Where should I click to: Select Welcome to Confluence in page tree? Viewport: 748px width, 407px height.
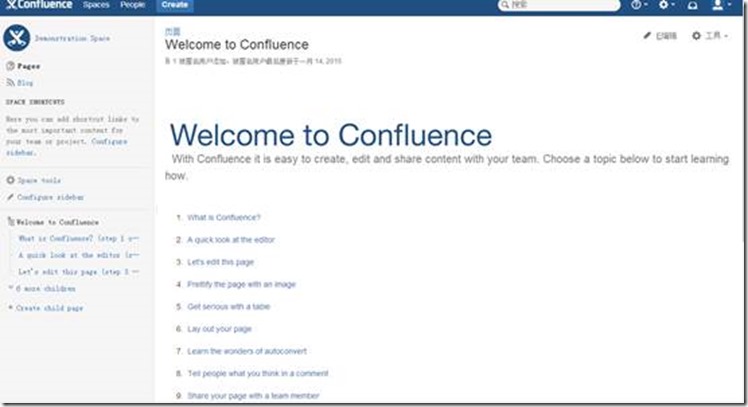tap(57, 222)
